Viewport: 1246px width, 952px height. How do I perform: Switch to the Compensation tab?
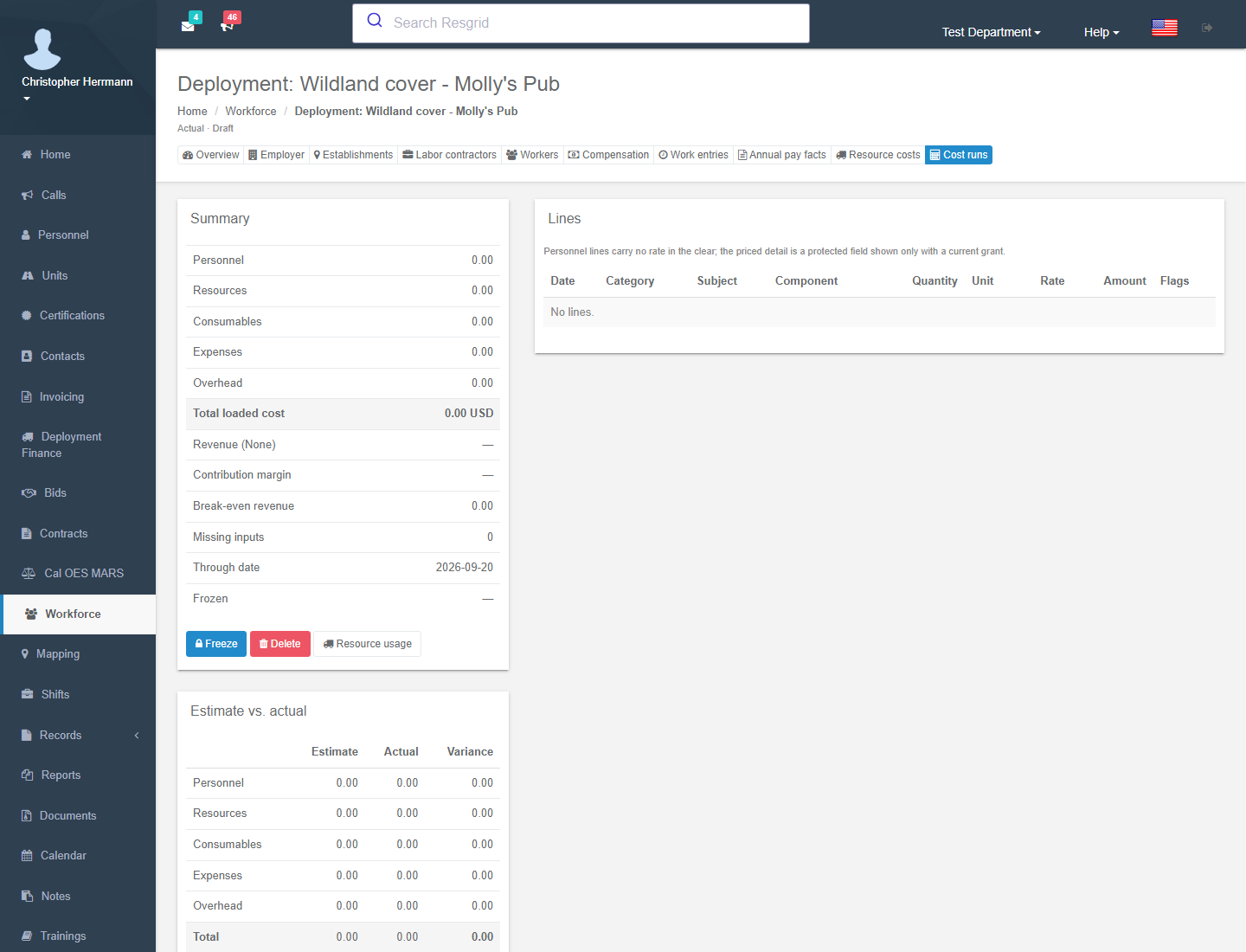click(x=608, y=155)
